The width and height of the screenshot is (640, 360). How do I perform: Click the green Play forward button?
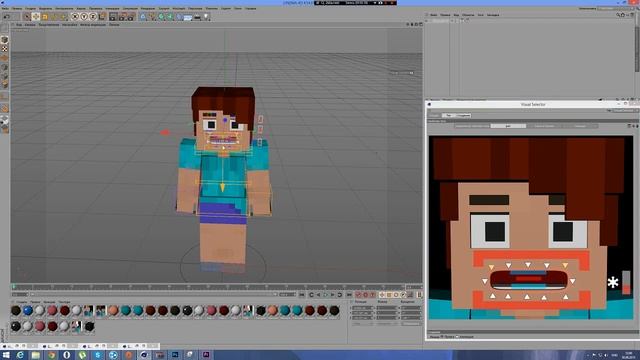(x=325, y=295)
